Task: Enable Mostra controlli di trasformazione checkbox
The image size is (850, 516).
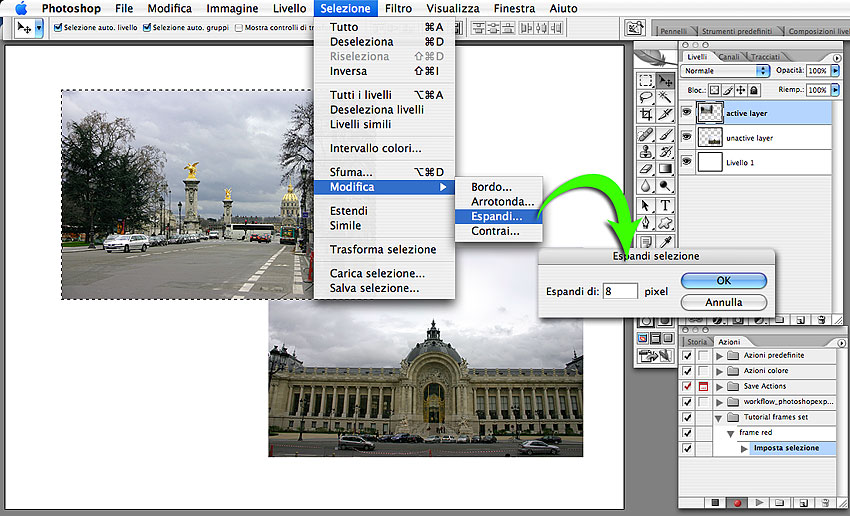Action: [x=239, y=28]
